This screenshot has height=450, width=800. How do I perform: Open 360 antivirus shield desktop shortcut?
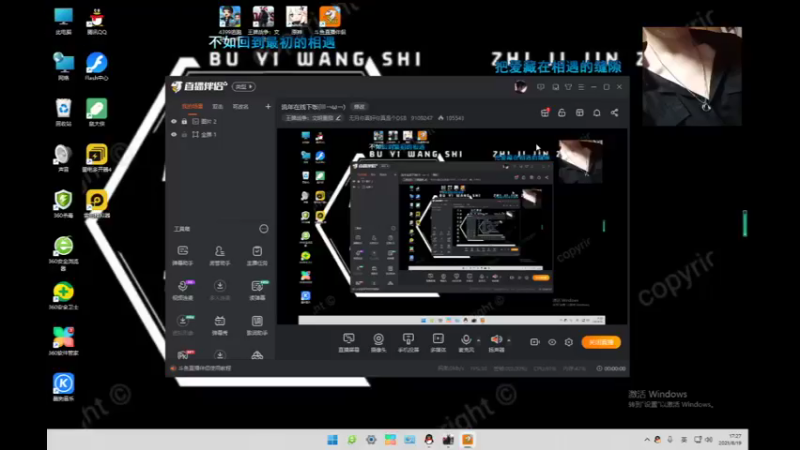(63, 204)
